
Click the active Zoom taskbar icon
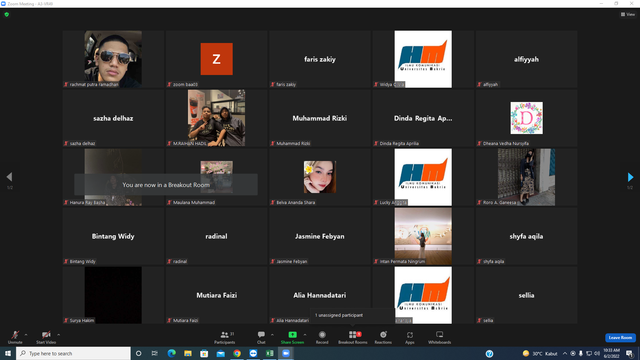point(286,353)
